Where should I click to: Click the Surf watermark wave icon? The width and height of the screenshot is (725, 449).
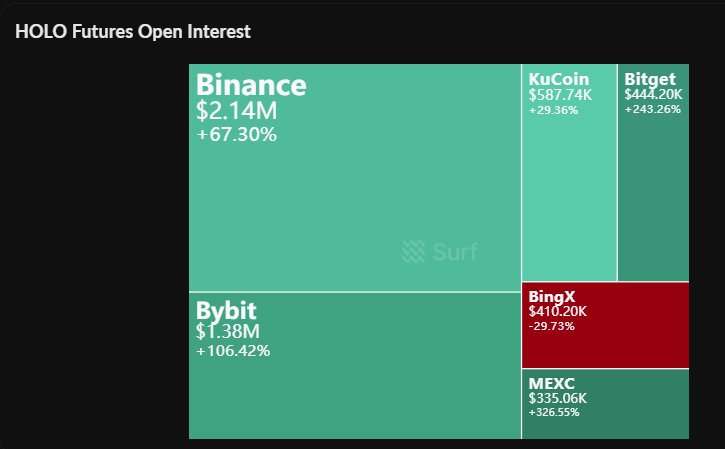click(414, 252)
